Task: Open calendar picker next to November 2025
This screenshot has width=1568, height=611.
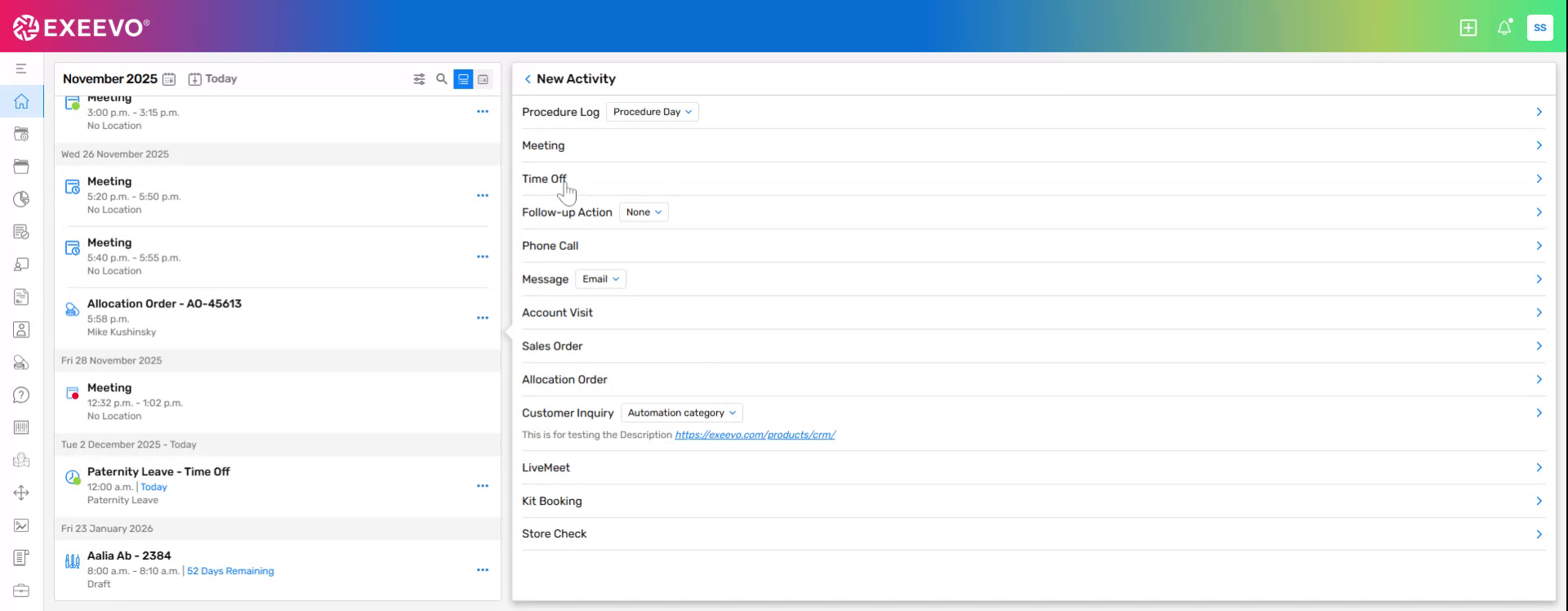Action: coord(169,79)
